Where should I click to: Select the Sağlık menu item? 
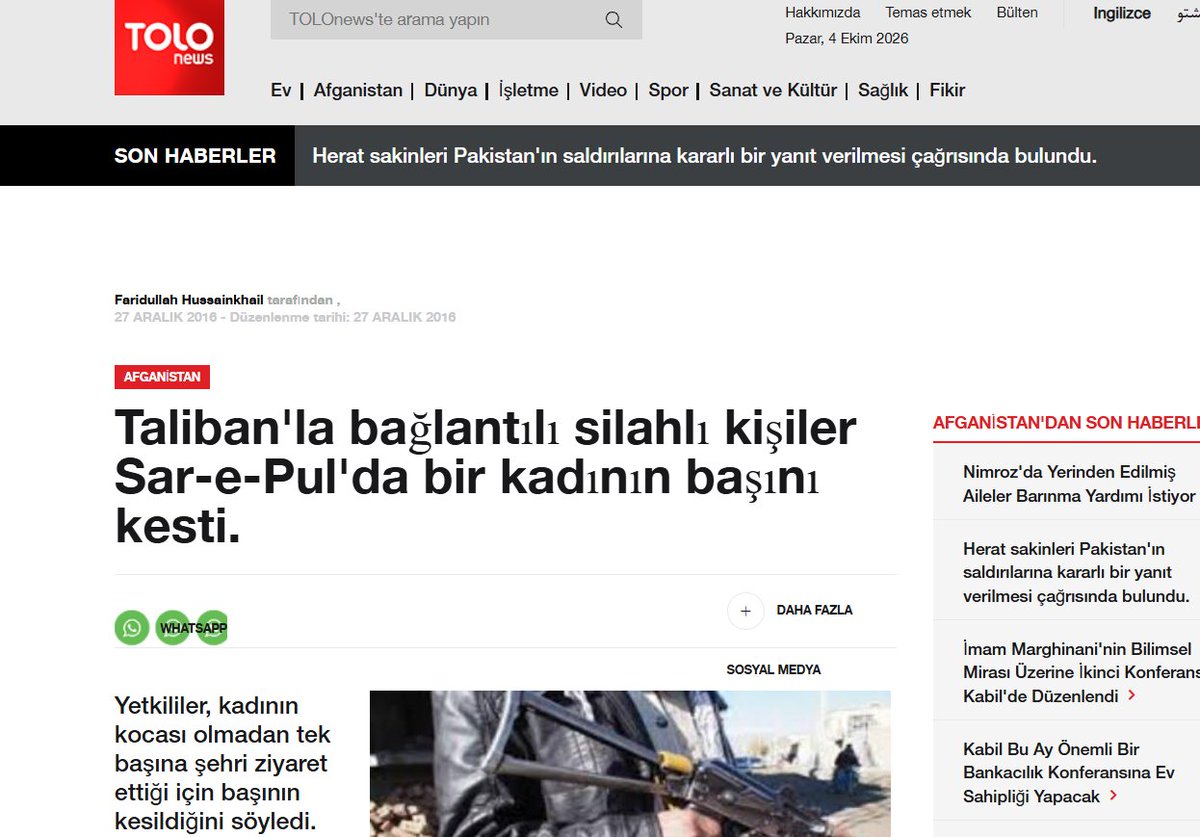(883, 90)
